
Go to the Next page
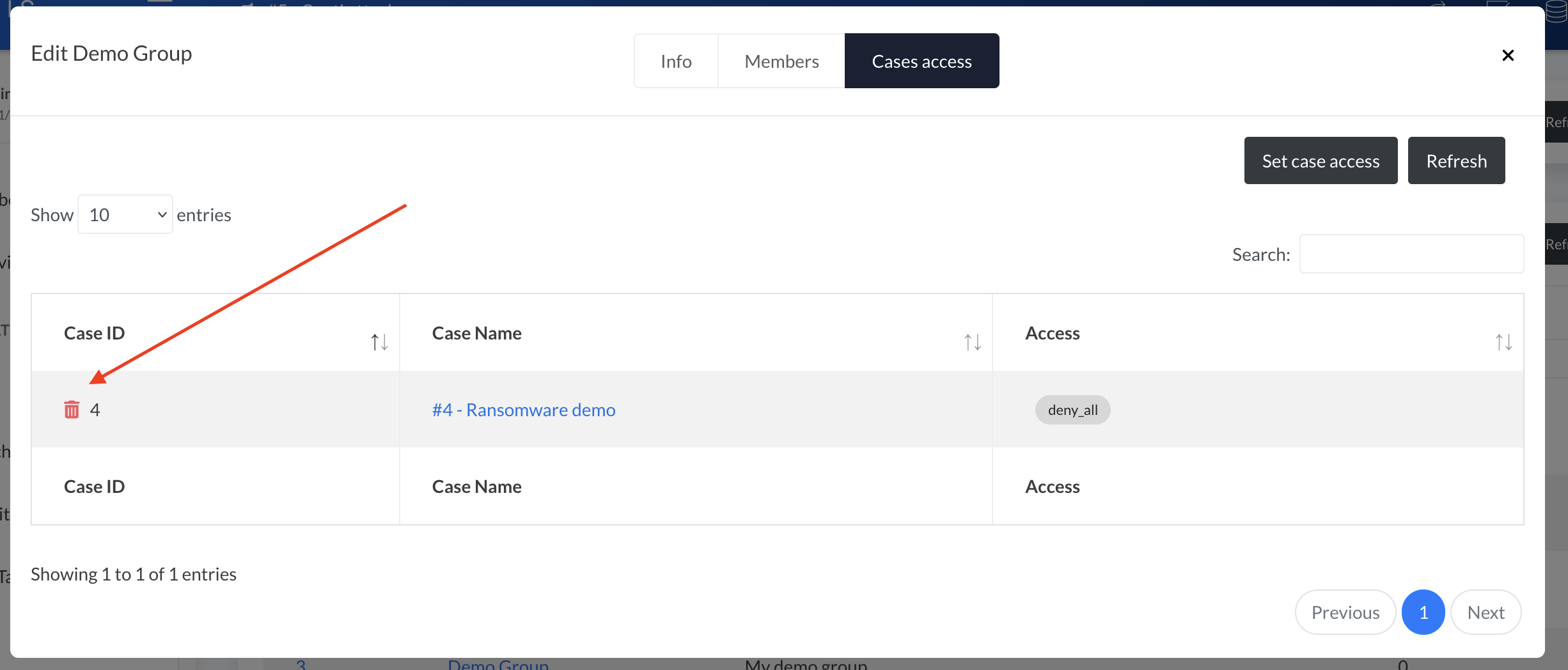(1486, 612)
